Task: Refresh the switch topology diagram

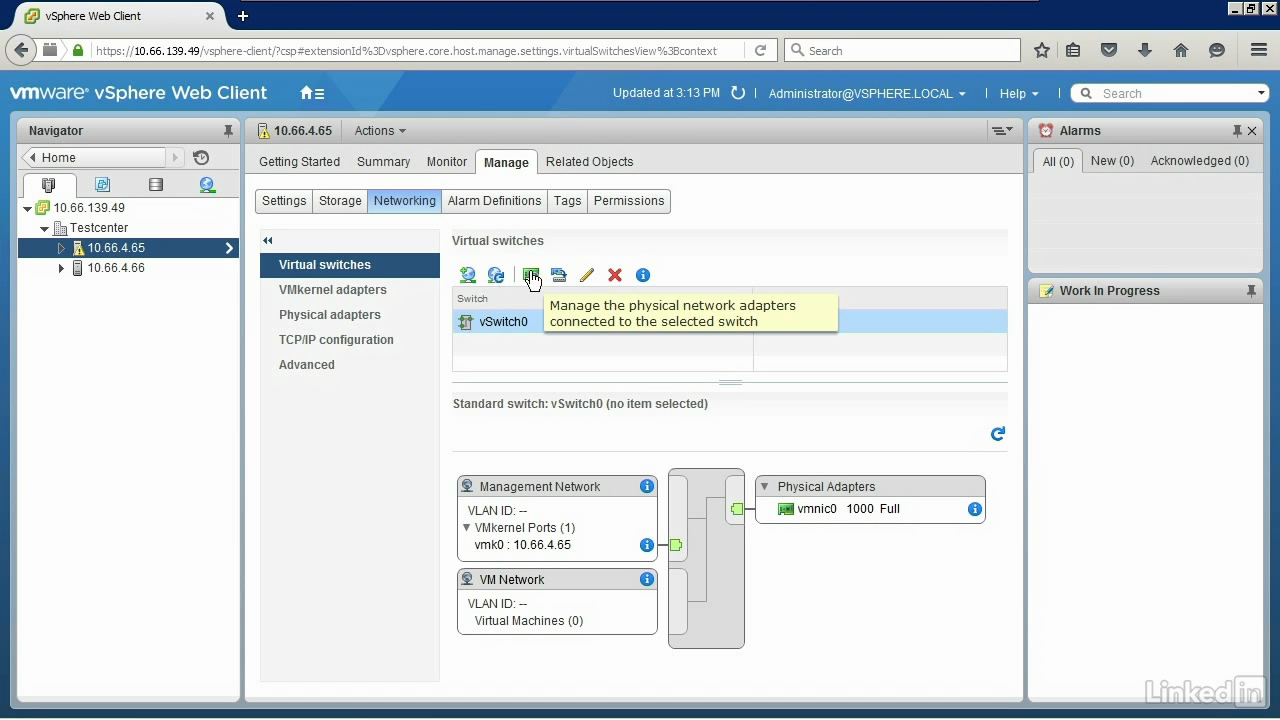Action: tap(997, 434)
